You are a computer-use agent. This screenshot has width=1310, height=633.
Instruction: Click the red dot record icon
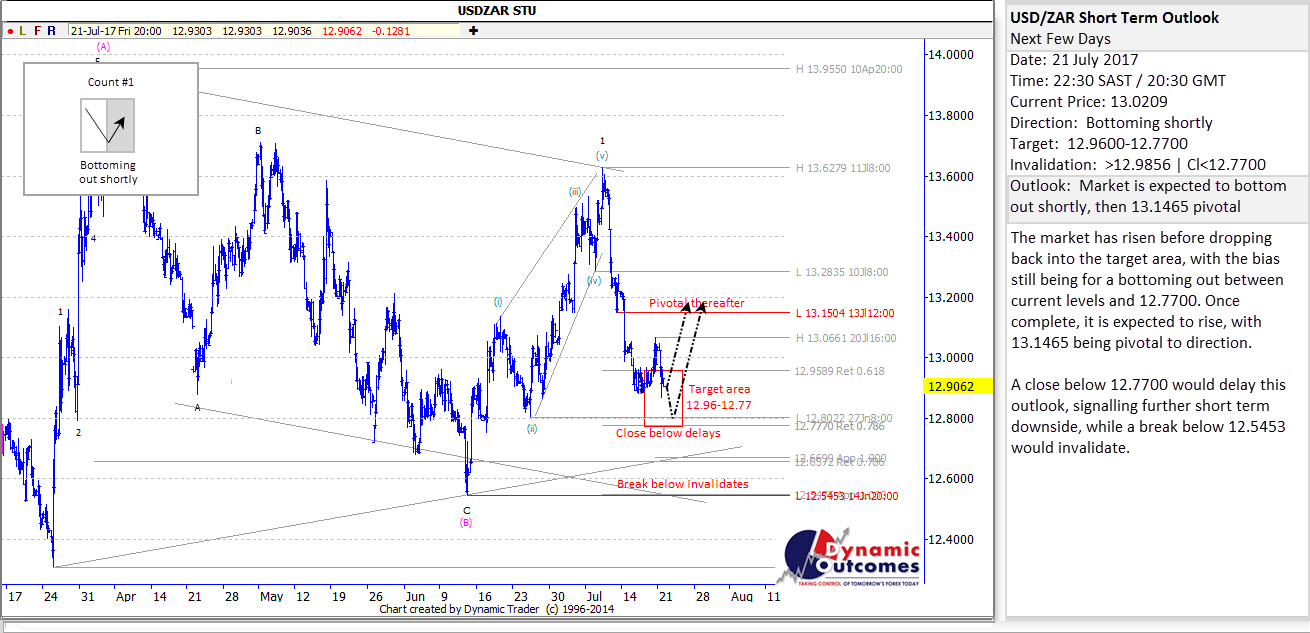tap(9, 31)
